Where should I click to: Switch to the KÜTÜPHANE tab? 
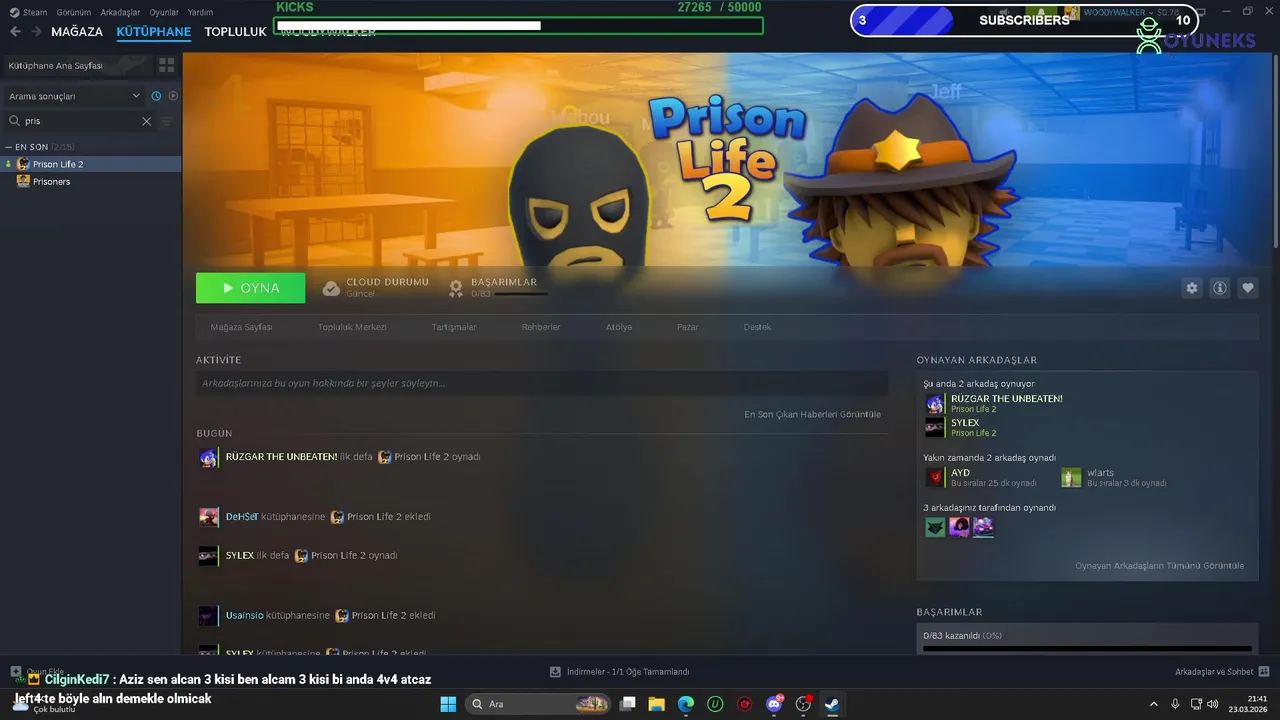153,32
